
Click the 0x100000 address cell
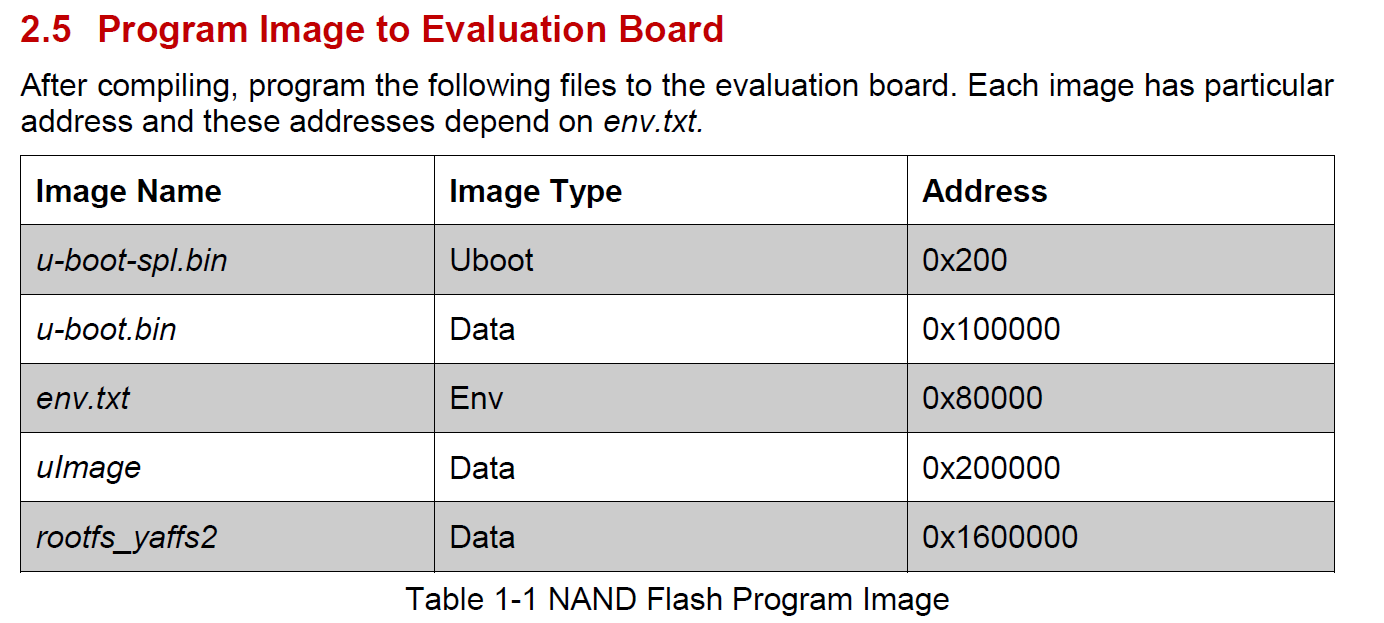pyautogui.click(x=990, y=329)
